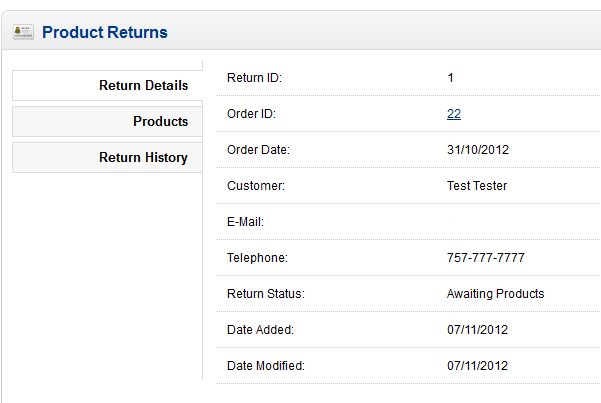Click the Customer label
601x403 pixels.
pyautogui.click(x=256, y=186)
